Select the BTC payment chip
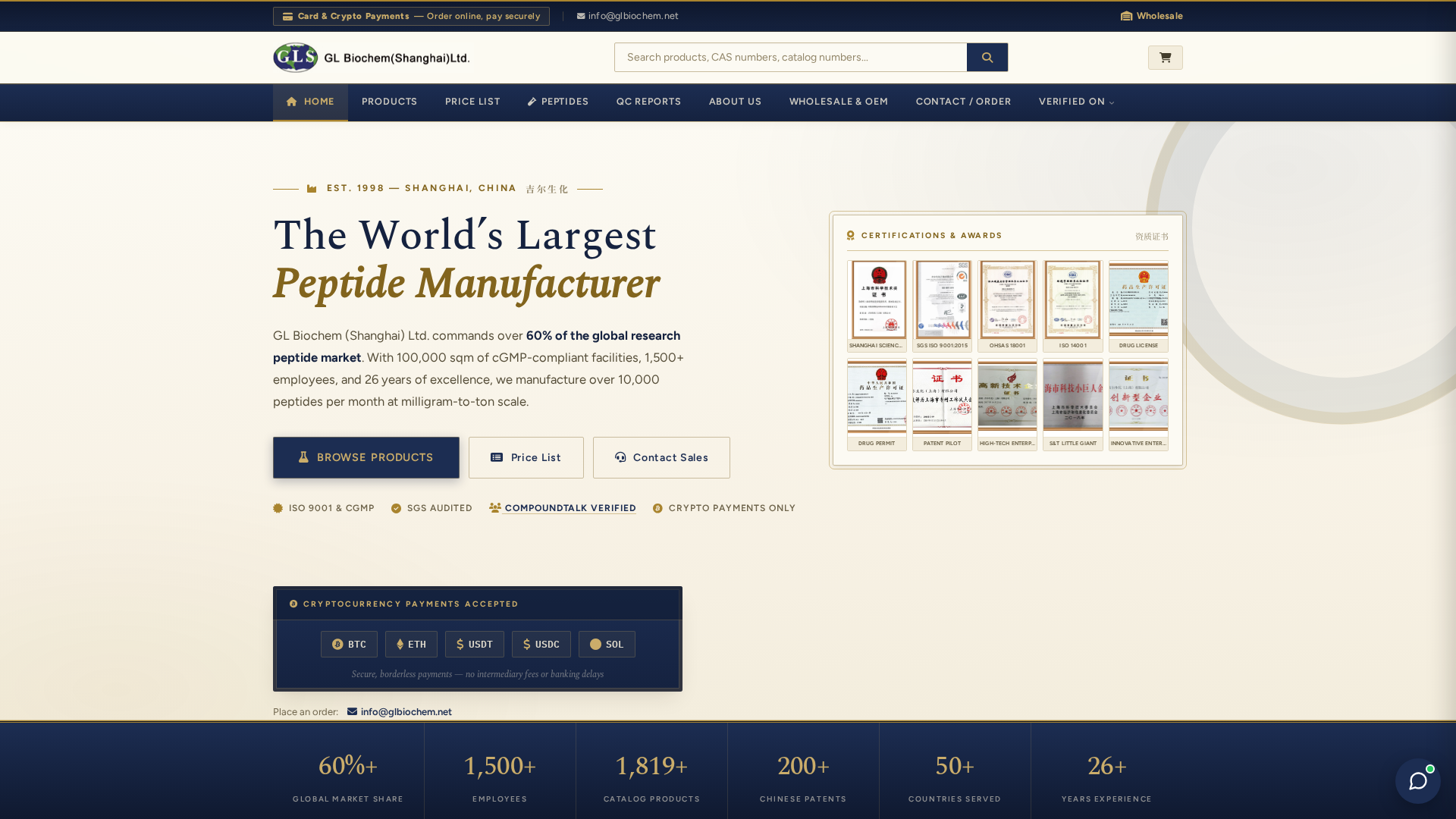The height and width of the screenshot is (819, 1456). coord(349,645)
